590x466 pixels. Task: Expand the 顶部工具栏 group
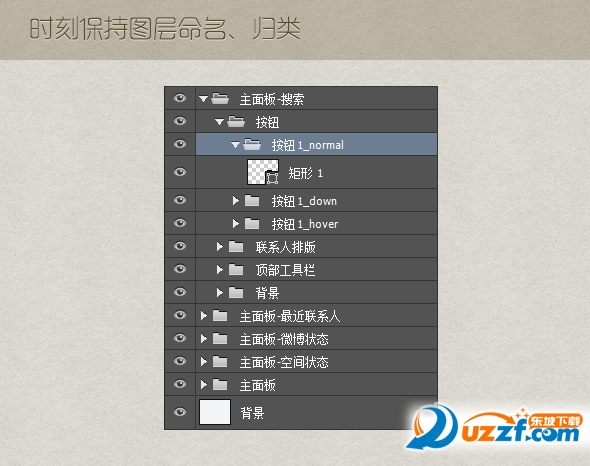[x=220, y=270]
